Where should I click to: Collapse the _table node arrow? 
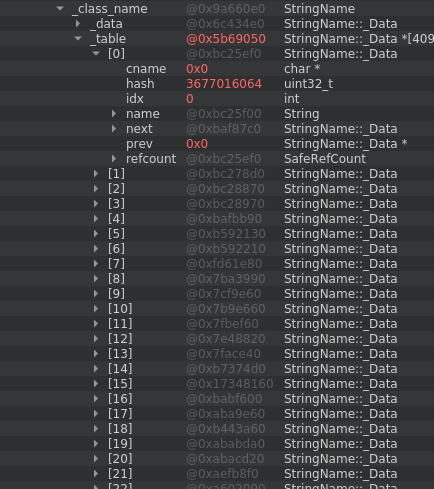coord(78,39)
